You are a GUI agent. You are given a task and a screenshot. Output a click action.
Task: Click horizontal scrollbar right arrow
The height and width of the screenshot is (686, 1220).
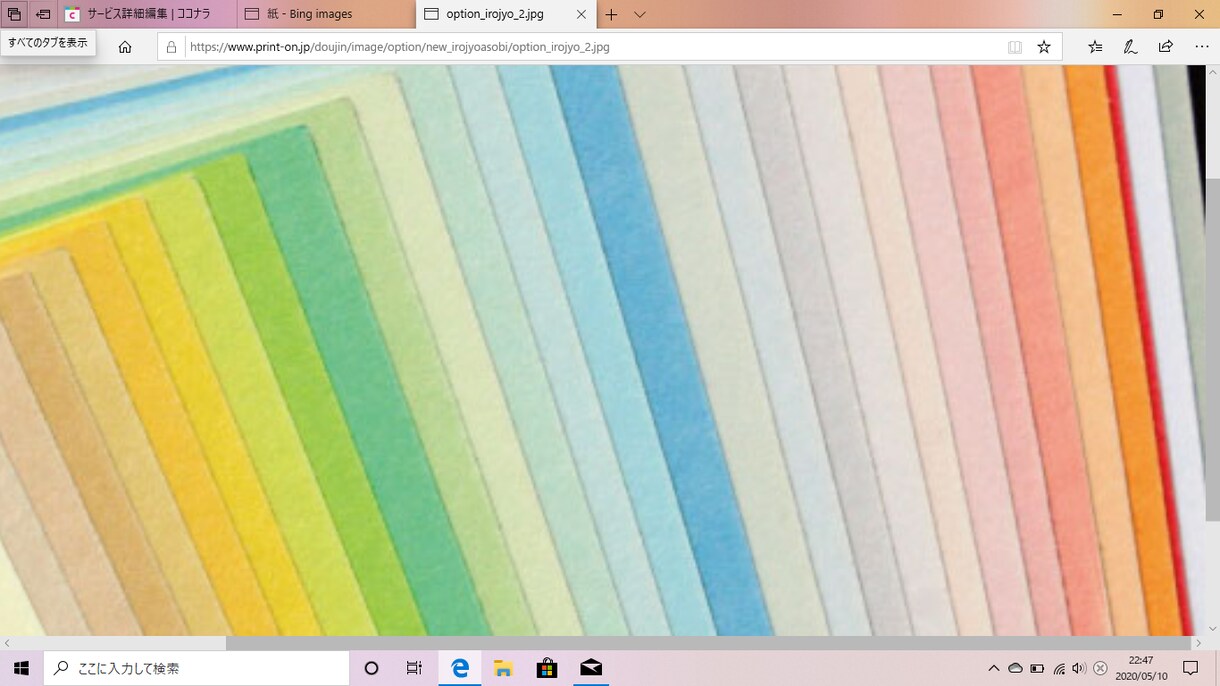[x=1198, y=643]
